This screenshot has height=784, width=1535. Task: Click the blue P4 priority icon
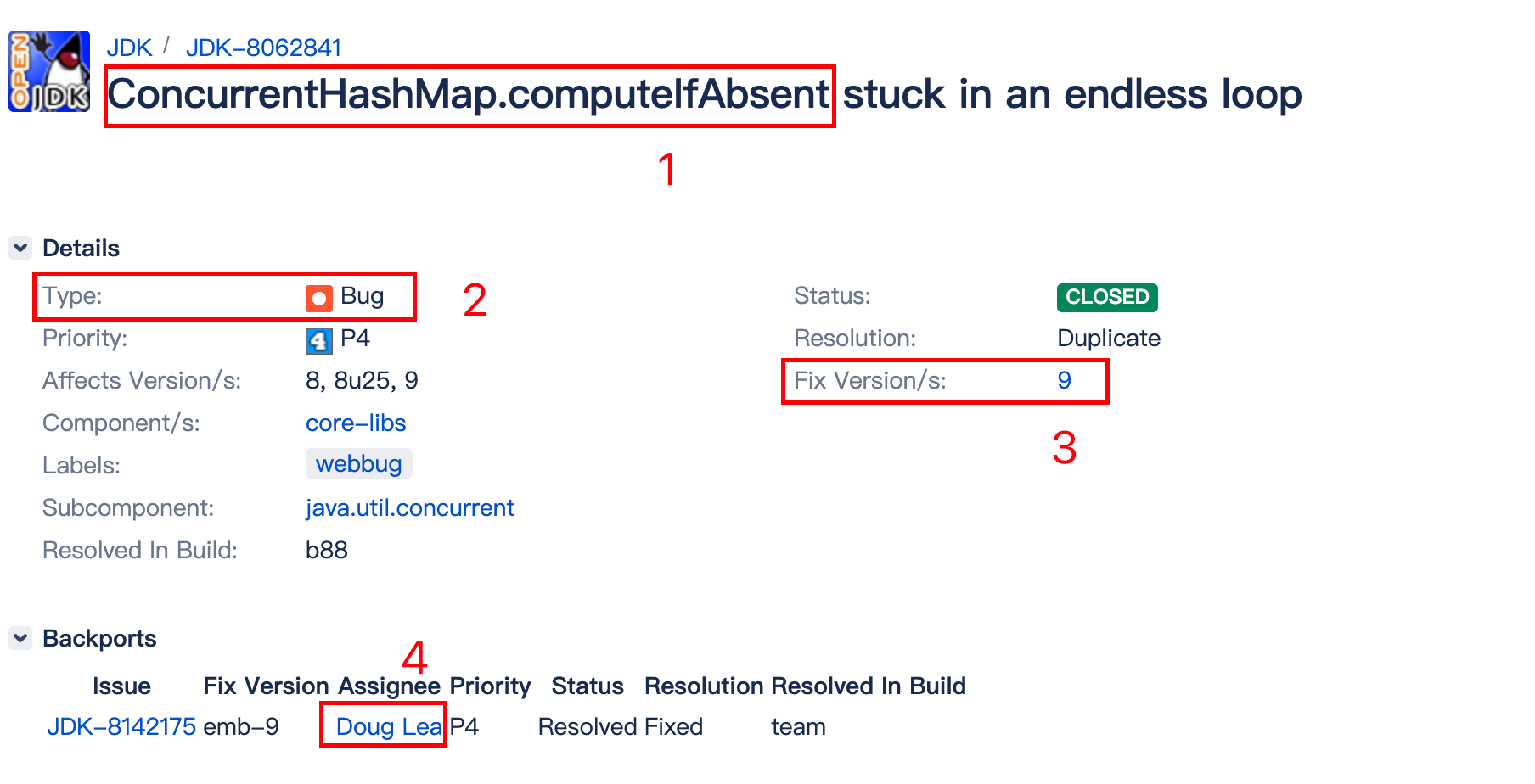point(318,340)
